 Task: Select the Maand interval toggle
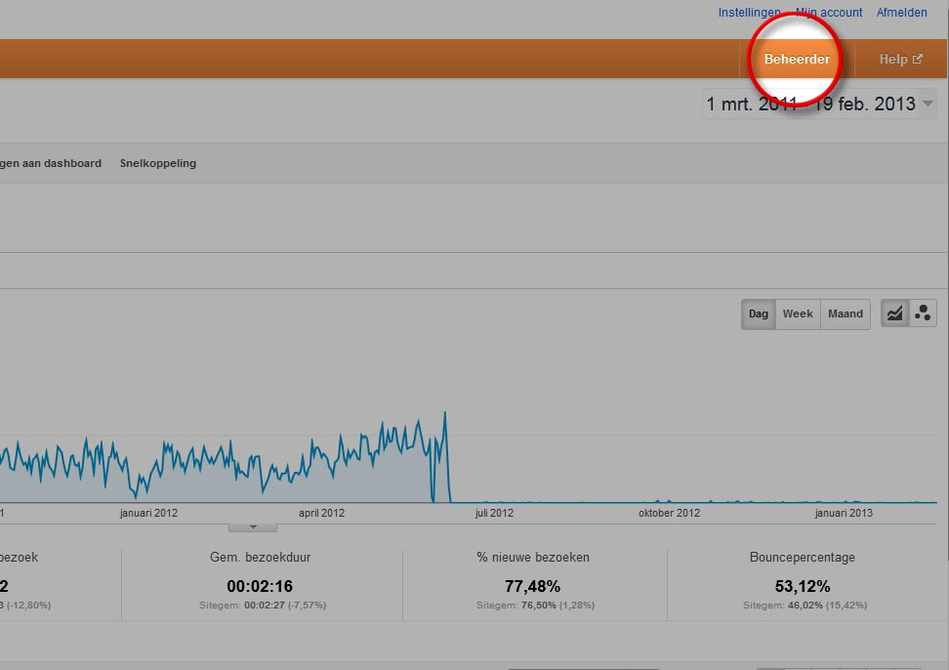point(845,314)
